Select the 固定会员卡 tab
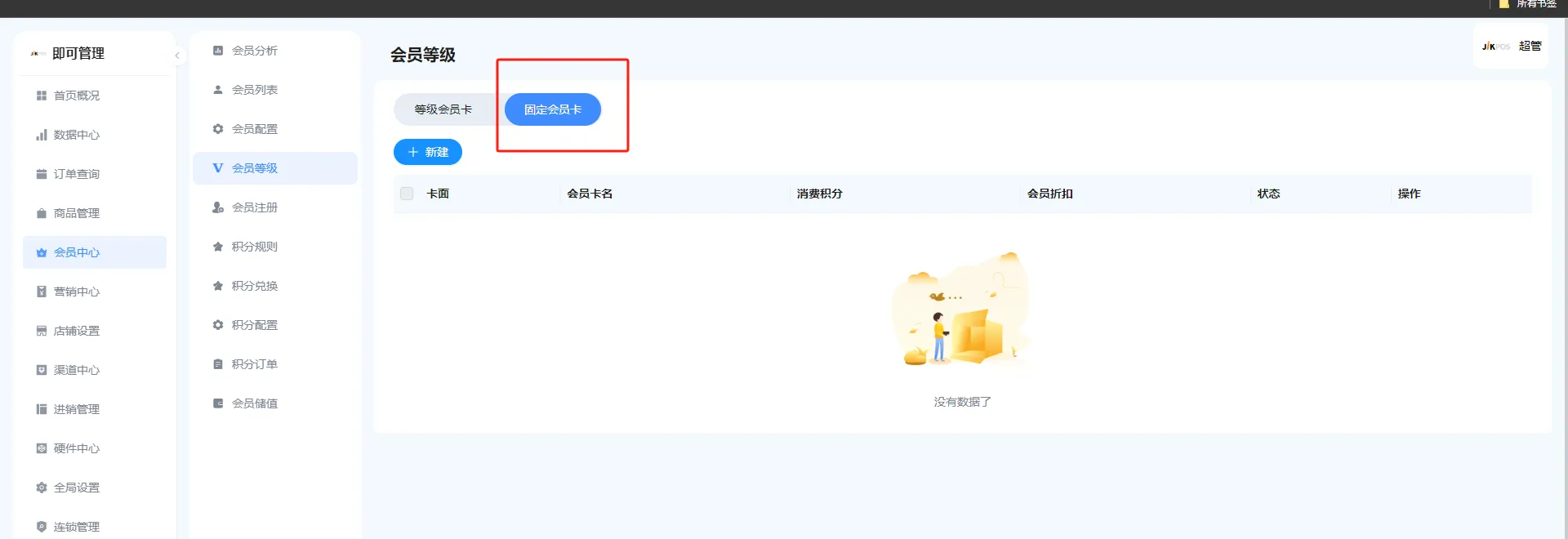This screenshot has height=539, width=1568. click(553, 109)
